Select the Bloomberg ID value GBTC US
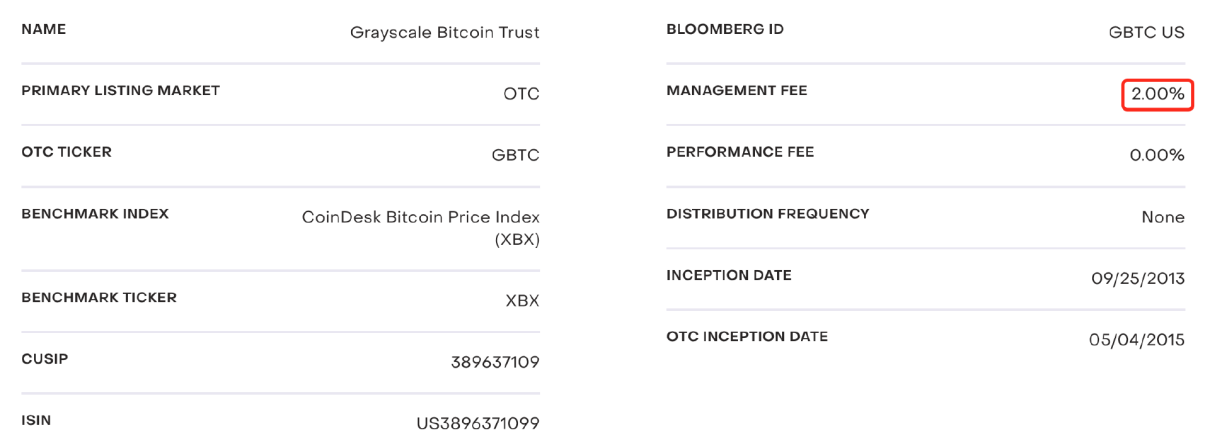The height and width of the screenshot is (445, 1210). pyautogui.click(x=1146, y=32)
